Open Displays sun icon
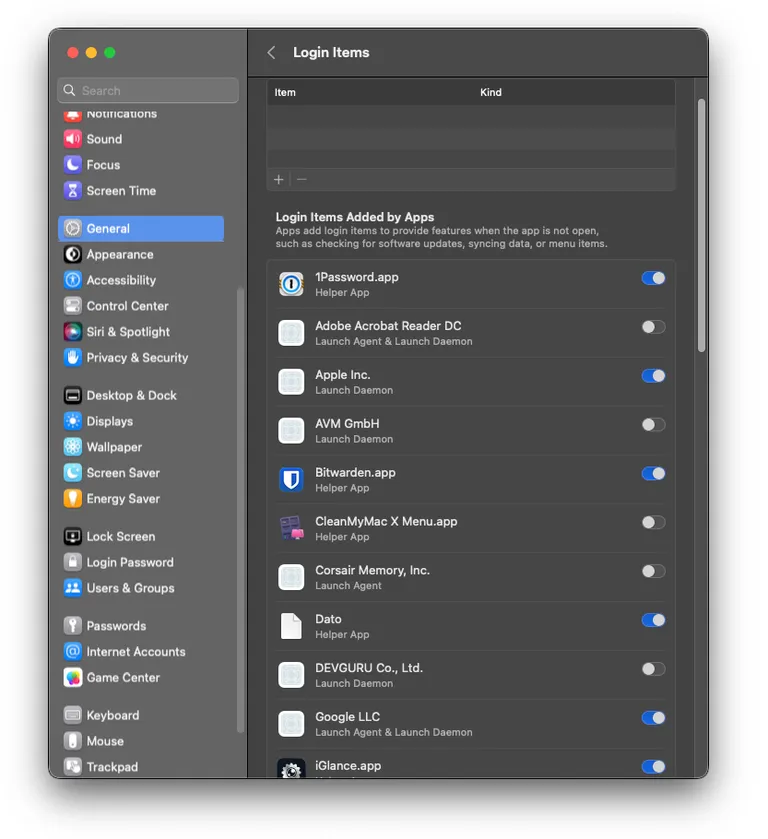The image size is (768, 839). (73, 421)
